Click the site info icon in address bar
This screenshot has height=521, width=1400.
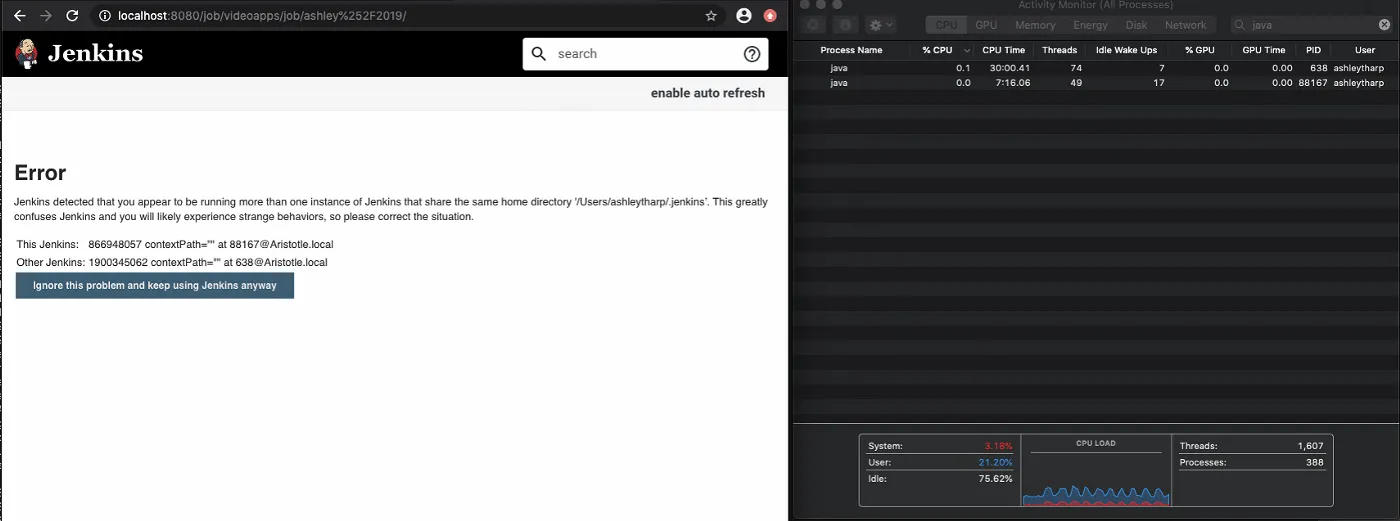pos(104,16)
